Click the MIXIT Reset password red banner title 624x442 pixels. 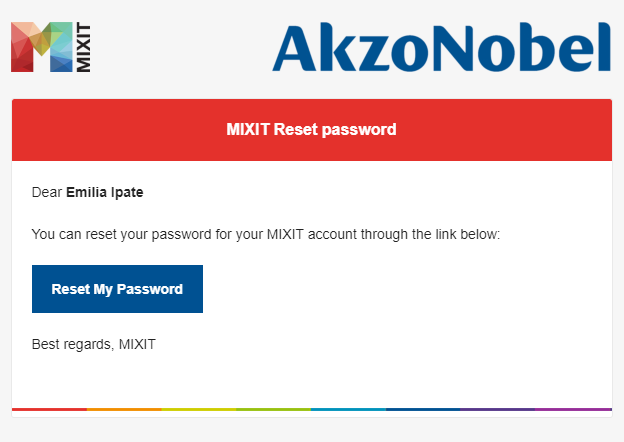click(x=312, y=129)
